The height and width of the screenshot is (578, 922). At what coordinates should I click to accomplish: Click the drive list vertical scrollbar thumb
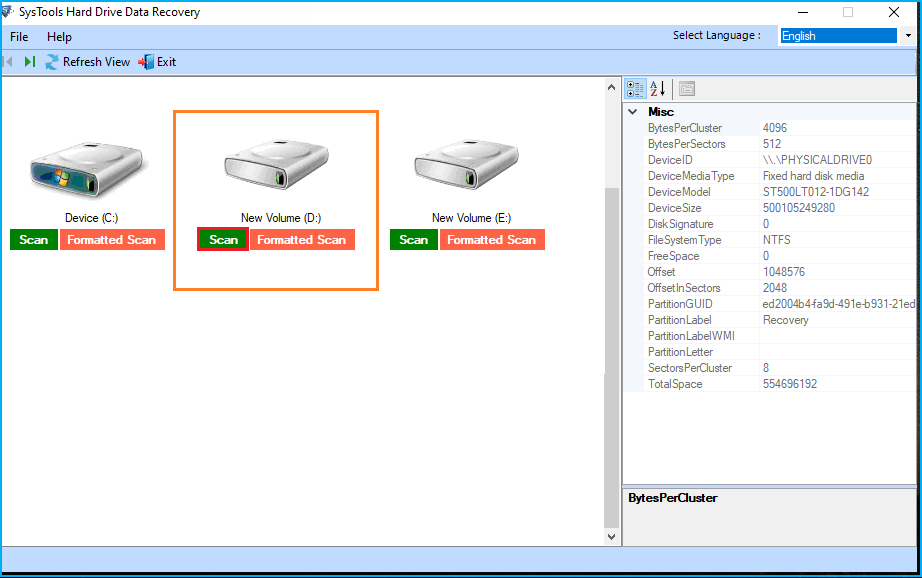pos(612,358)
